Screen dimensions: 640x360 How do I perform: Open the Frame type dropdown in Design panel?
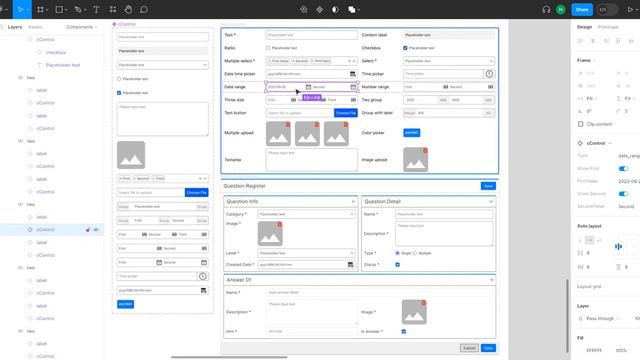tap(586, 60)
